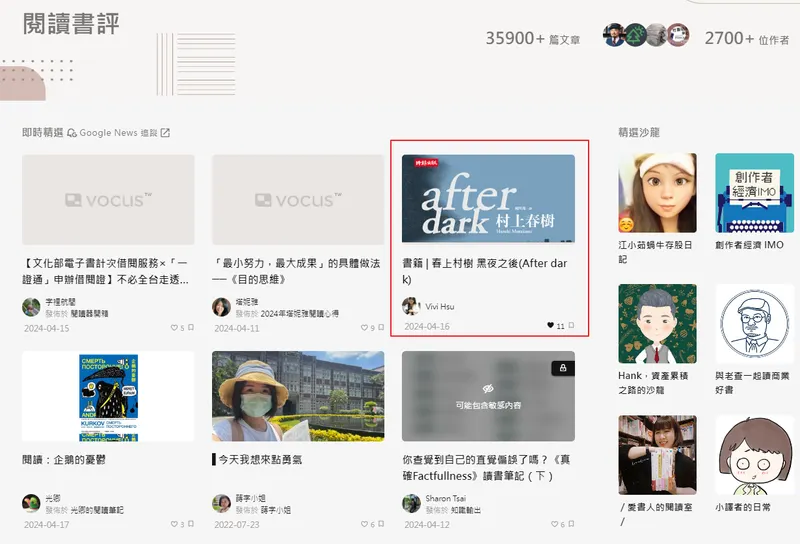Bookmark the 企鵝的憂鬱 article
The height and width of the screenshot is (544, 800).
191,524
